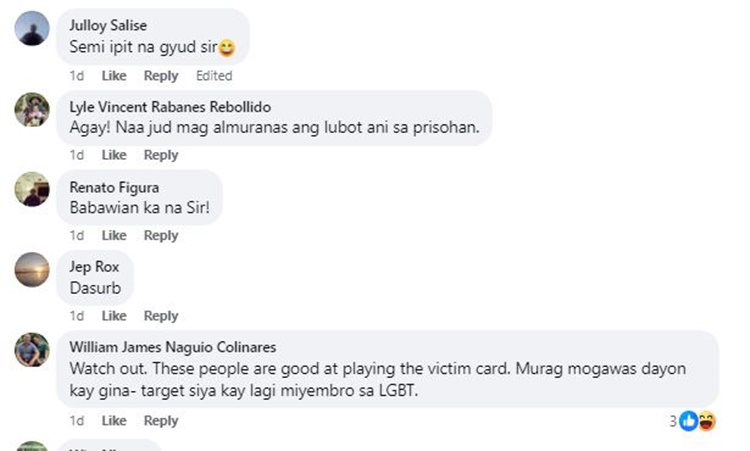Reply to Jep Rox's Dasurb comment
The image size is (750, 451).
(x=161, y=316)
